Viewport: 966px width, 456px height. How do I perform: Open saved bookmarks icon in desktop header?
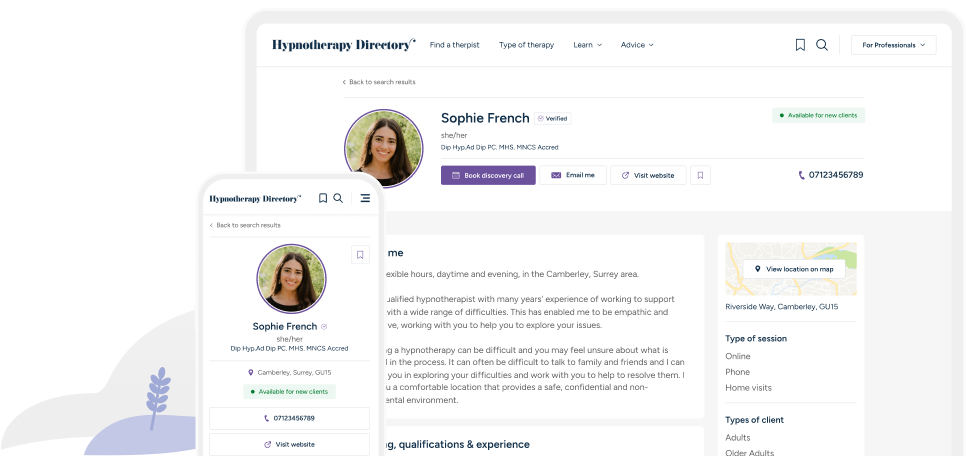(800, 45)
